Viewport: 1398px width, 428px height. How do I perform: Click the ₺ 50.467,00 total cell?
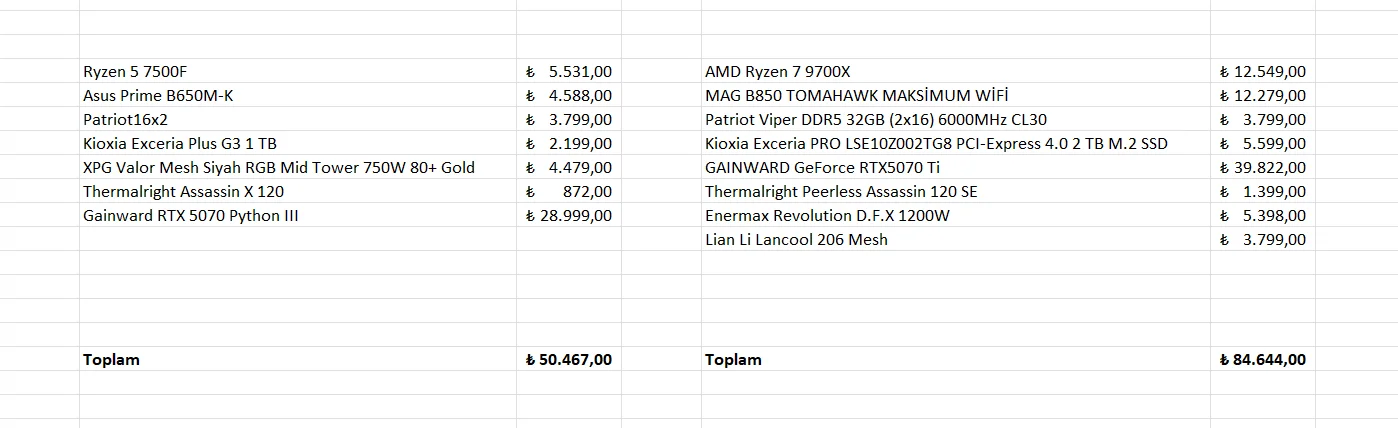coord(569,359)
